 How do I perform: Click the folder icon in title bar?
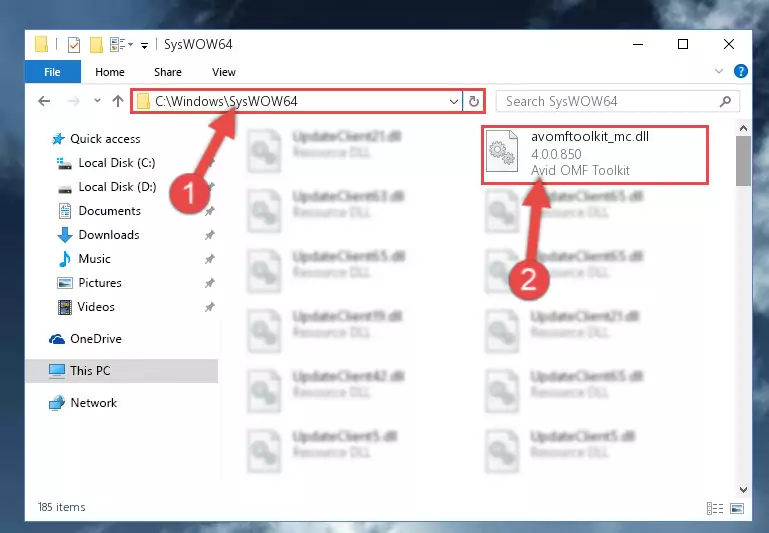click(x=42, y=44)
